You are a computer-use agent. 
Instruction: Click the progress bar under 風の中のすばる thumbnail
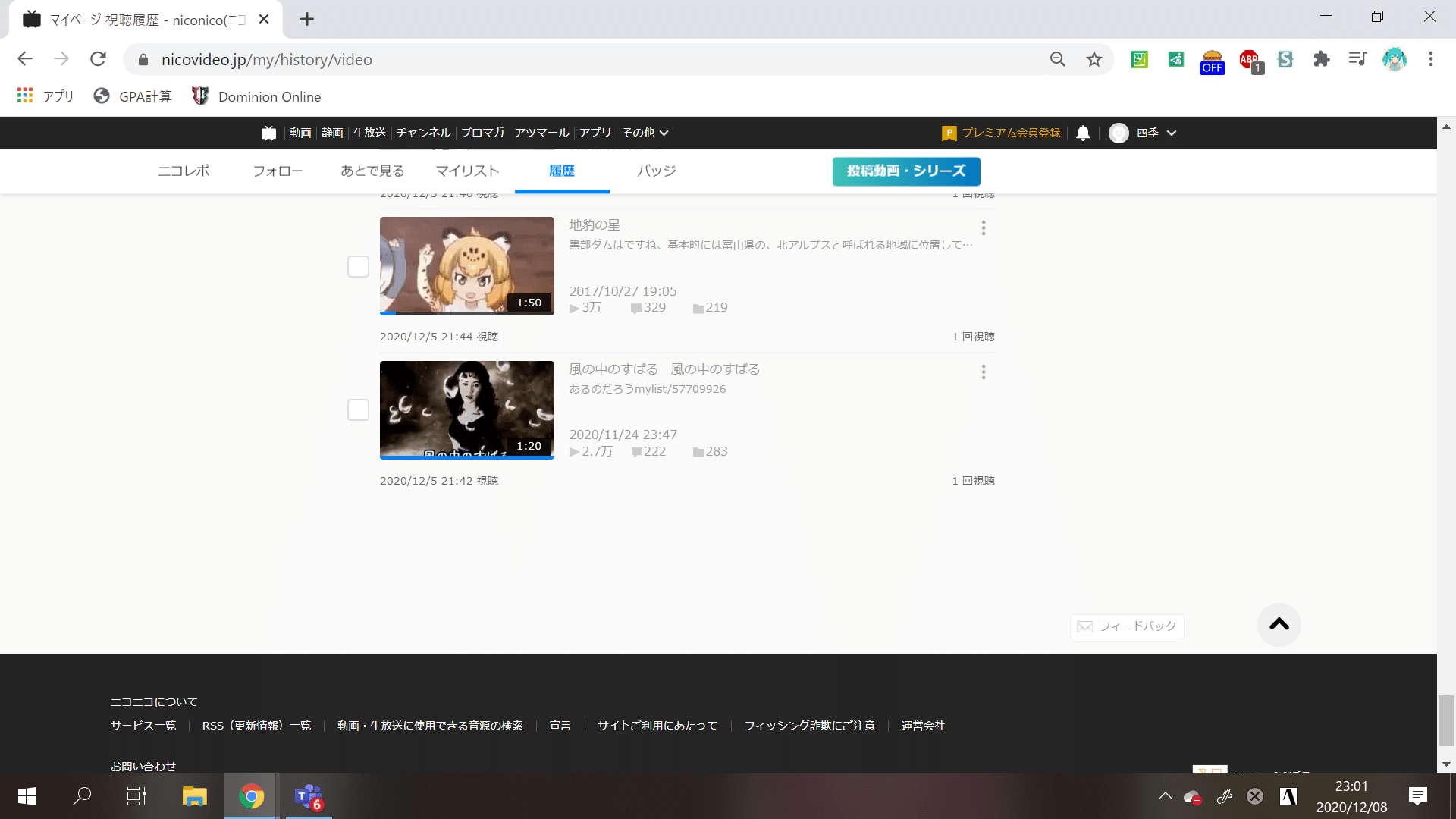(466, 458)
